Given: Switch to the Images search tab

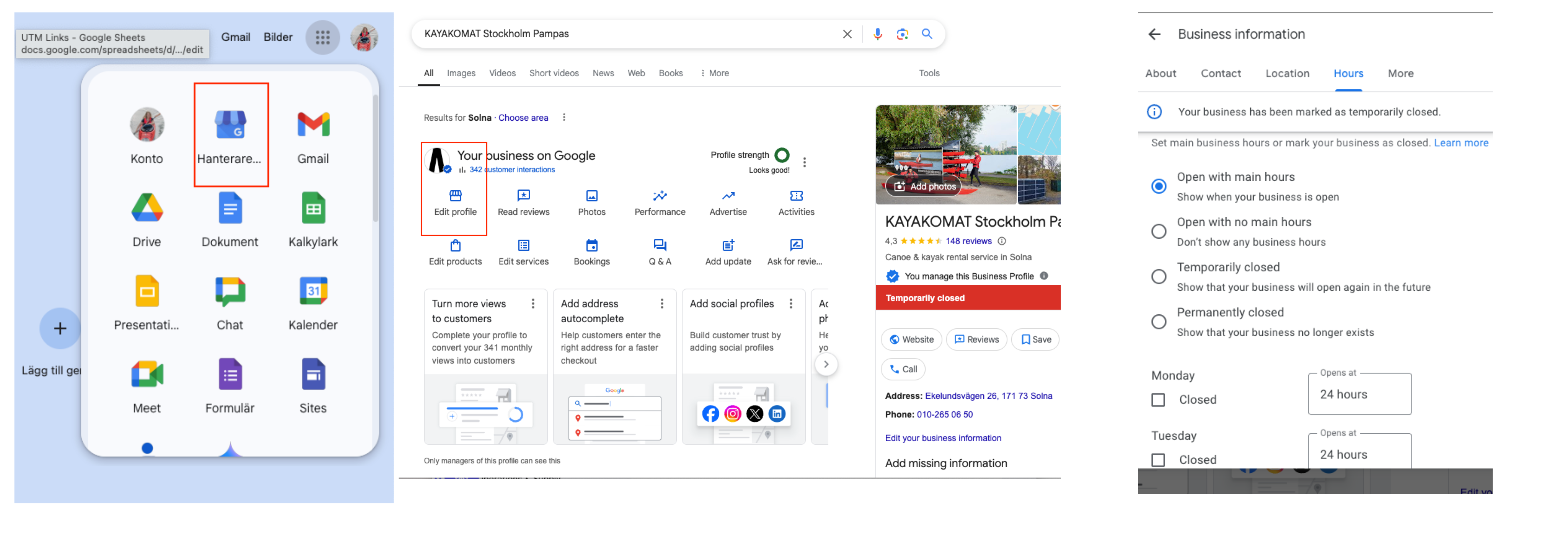Looking at the screenshot, I should (x=461, y=73).
